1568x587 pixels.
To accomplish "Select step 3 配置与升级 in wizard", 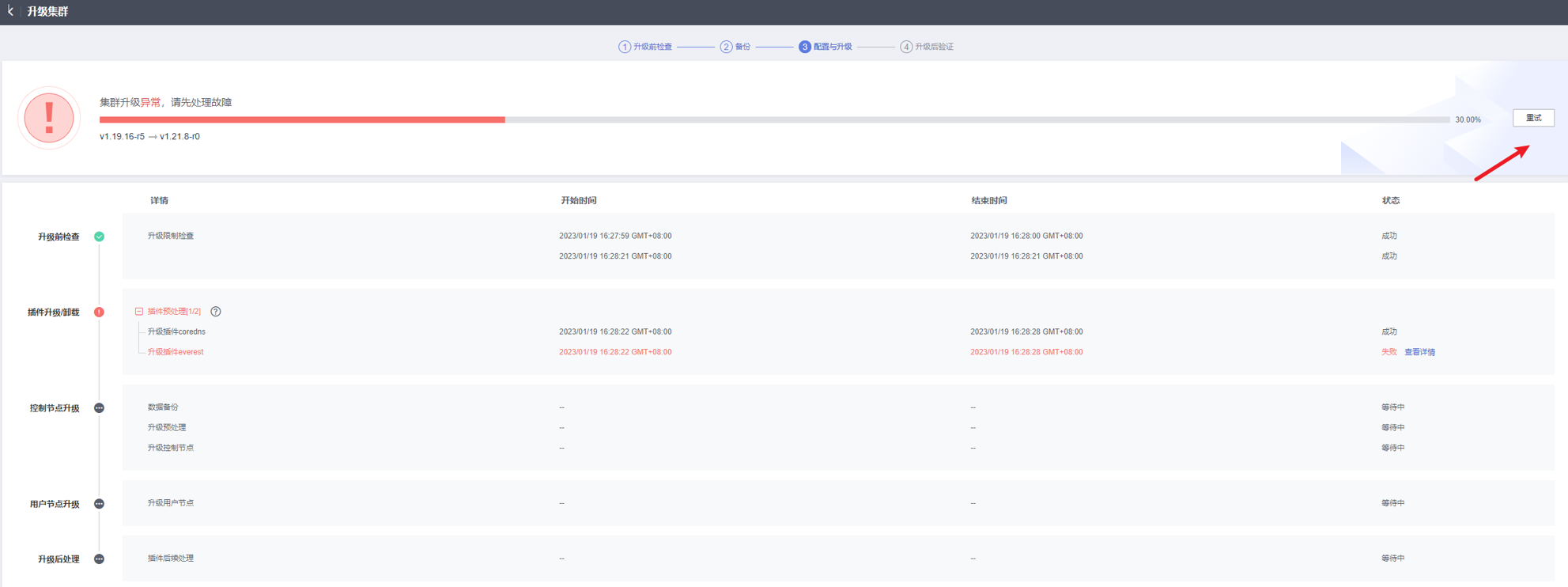I will pos(826,47).
